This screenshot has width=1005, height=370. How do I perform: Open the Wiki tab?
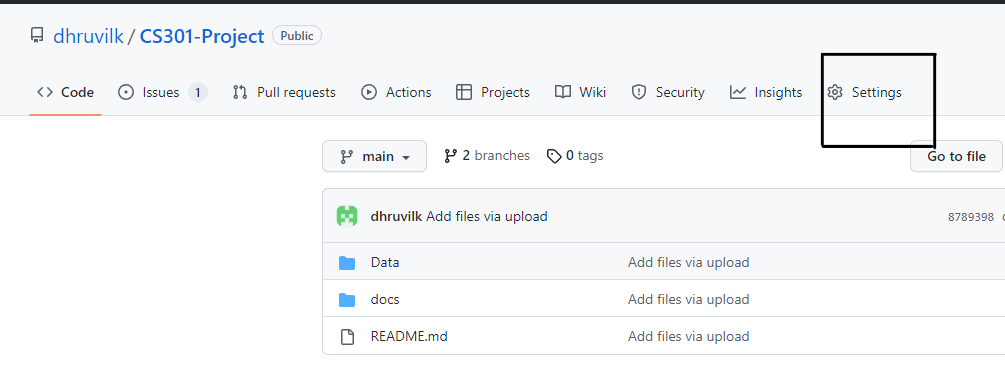(580, 92)
